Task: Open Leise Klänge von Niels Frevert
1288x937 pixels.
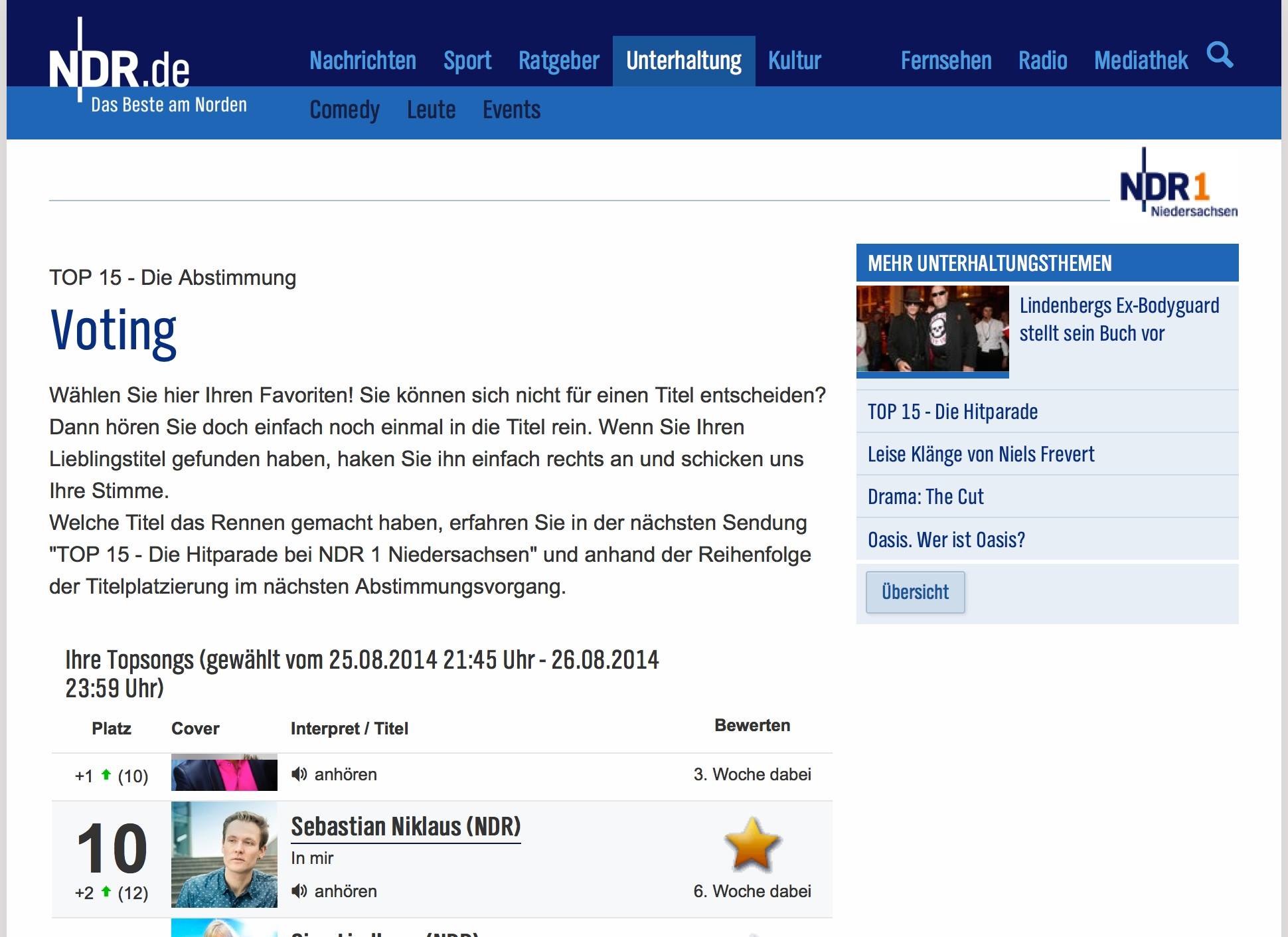Action: tap(981, 454)
